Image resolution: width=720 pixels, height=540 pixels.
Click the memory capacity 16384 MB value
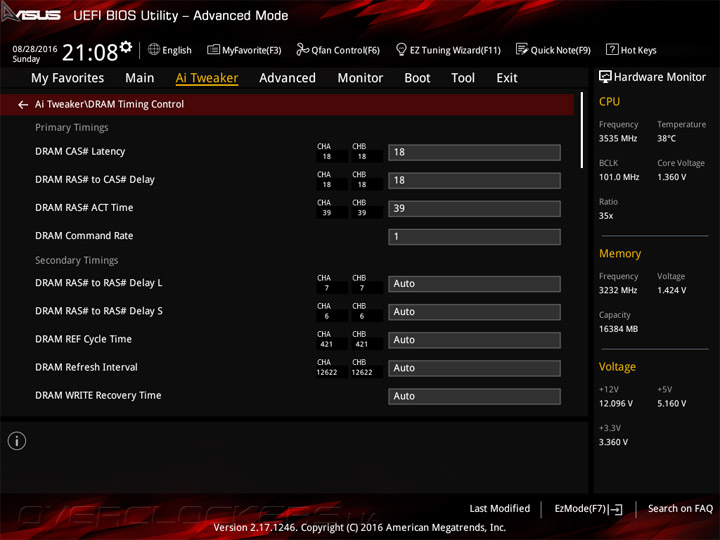point(618,329)
